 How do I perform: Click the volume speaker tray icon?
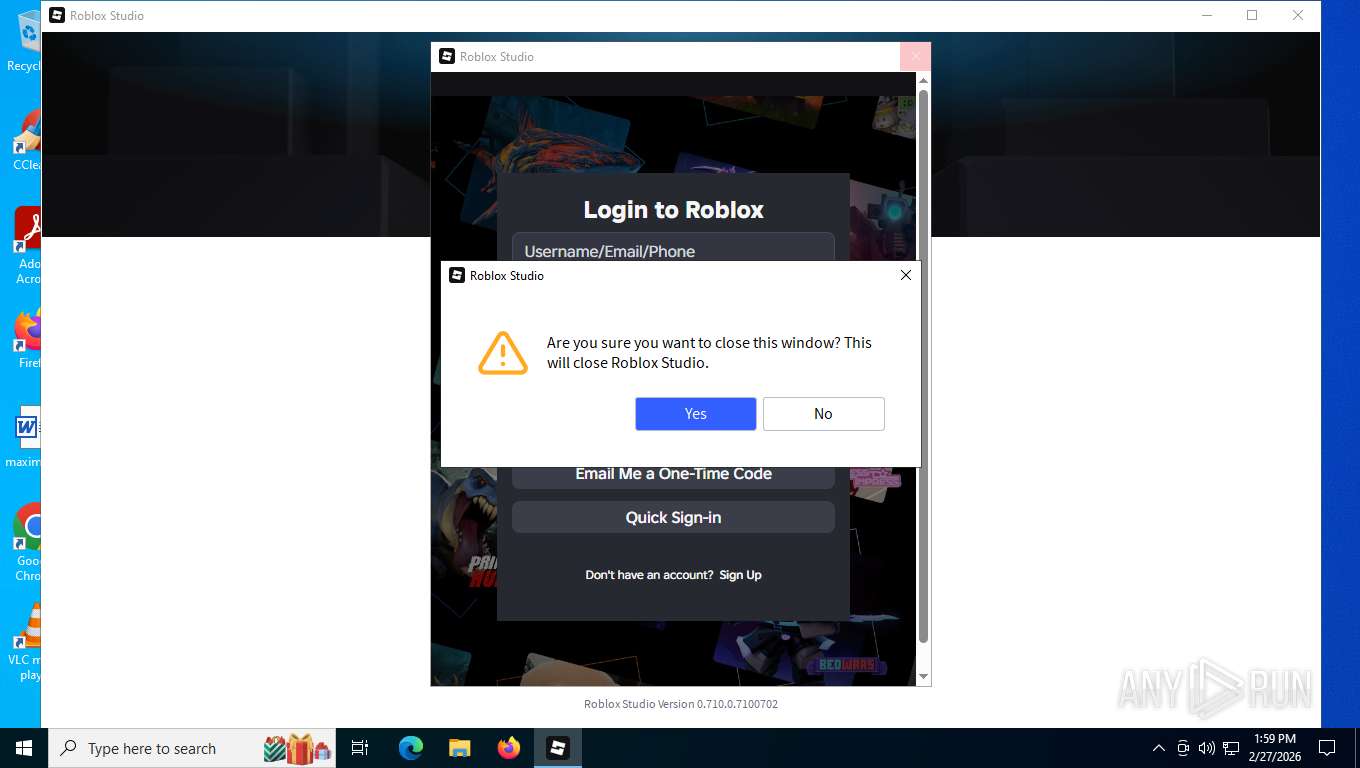click(x=1207, y=748)
